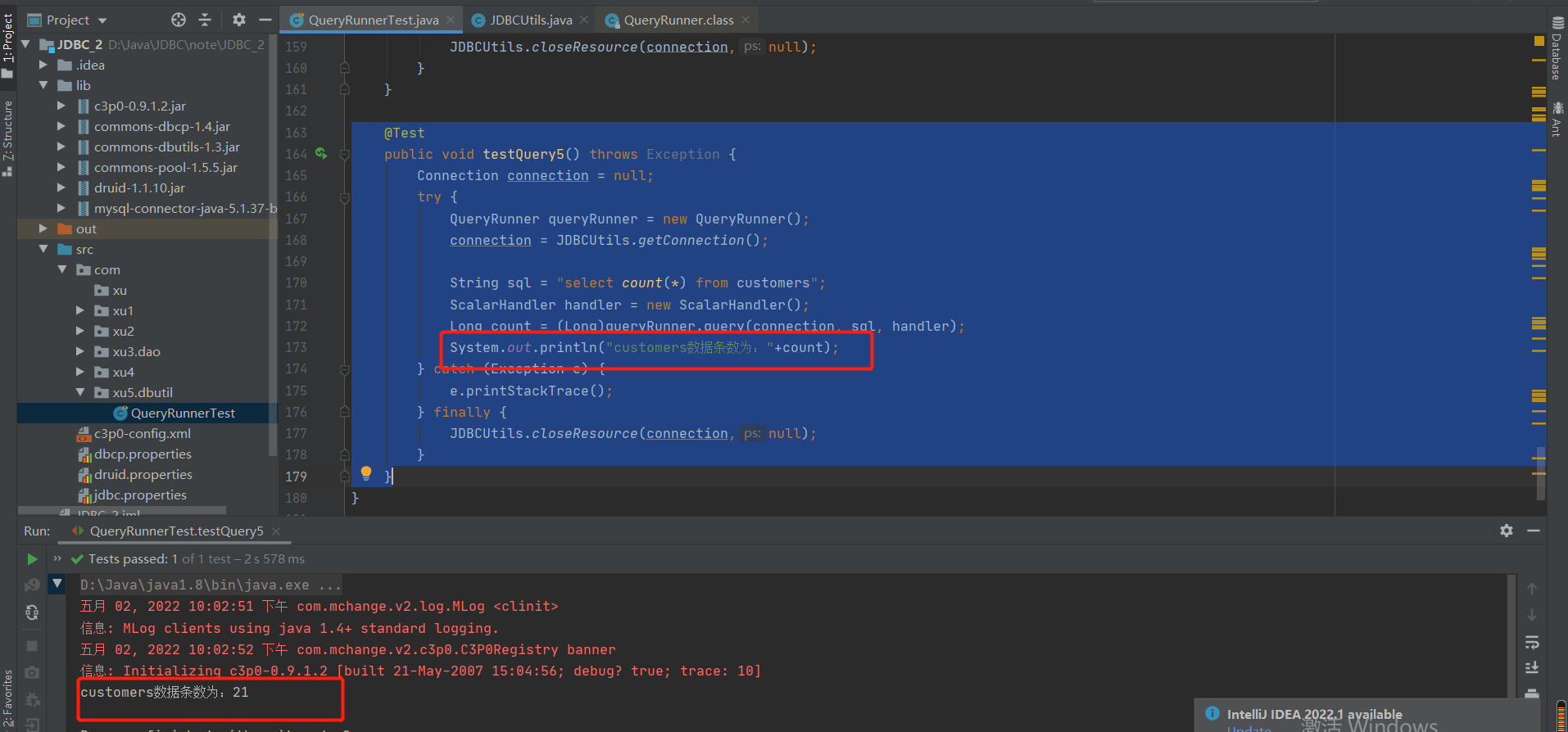The image size is (1568, 732).
Task: Click the yellow intention lightbulb at line 179
Action: pyautogui.click(x=366, y=473)
